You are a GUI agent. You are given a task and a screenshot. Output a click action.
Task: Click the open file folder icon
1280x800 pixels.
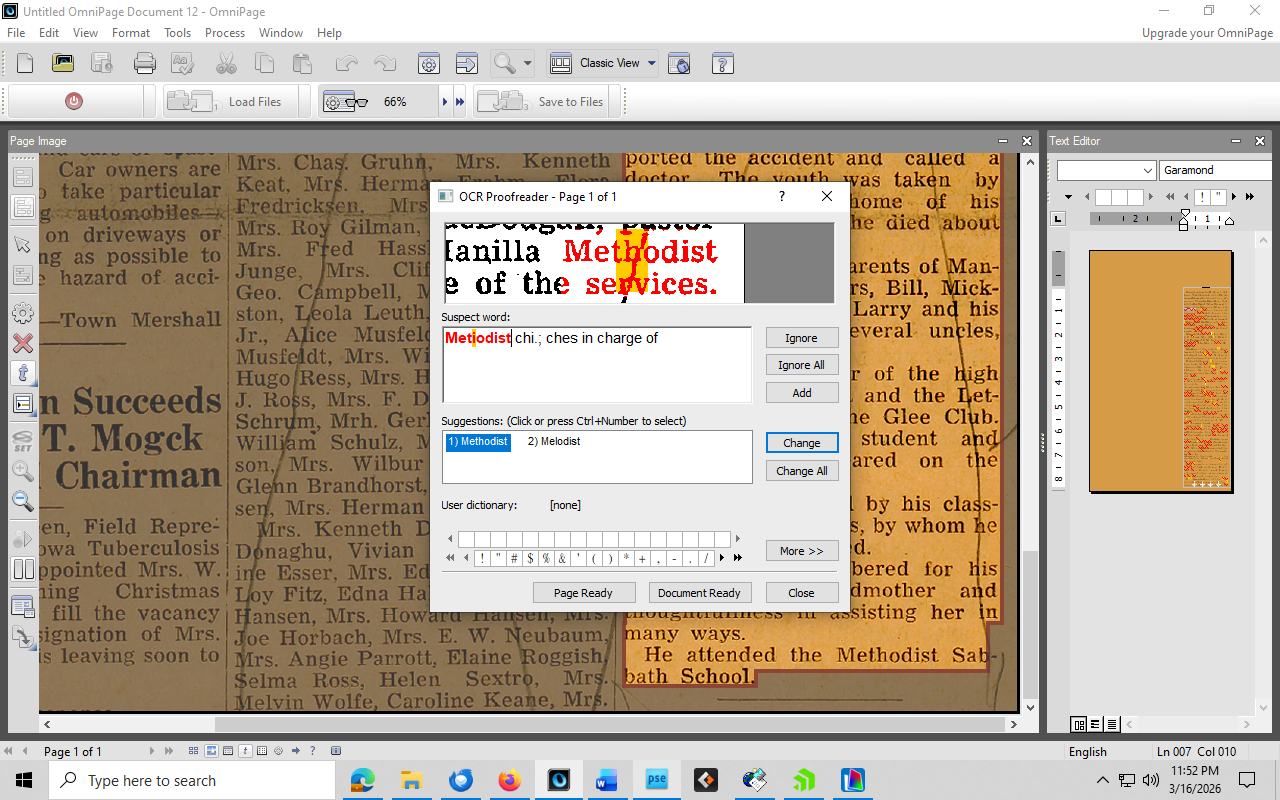63,63
